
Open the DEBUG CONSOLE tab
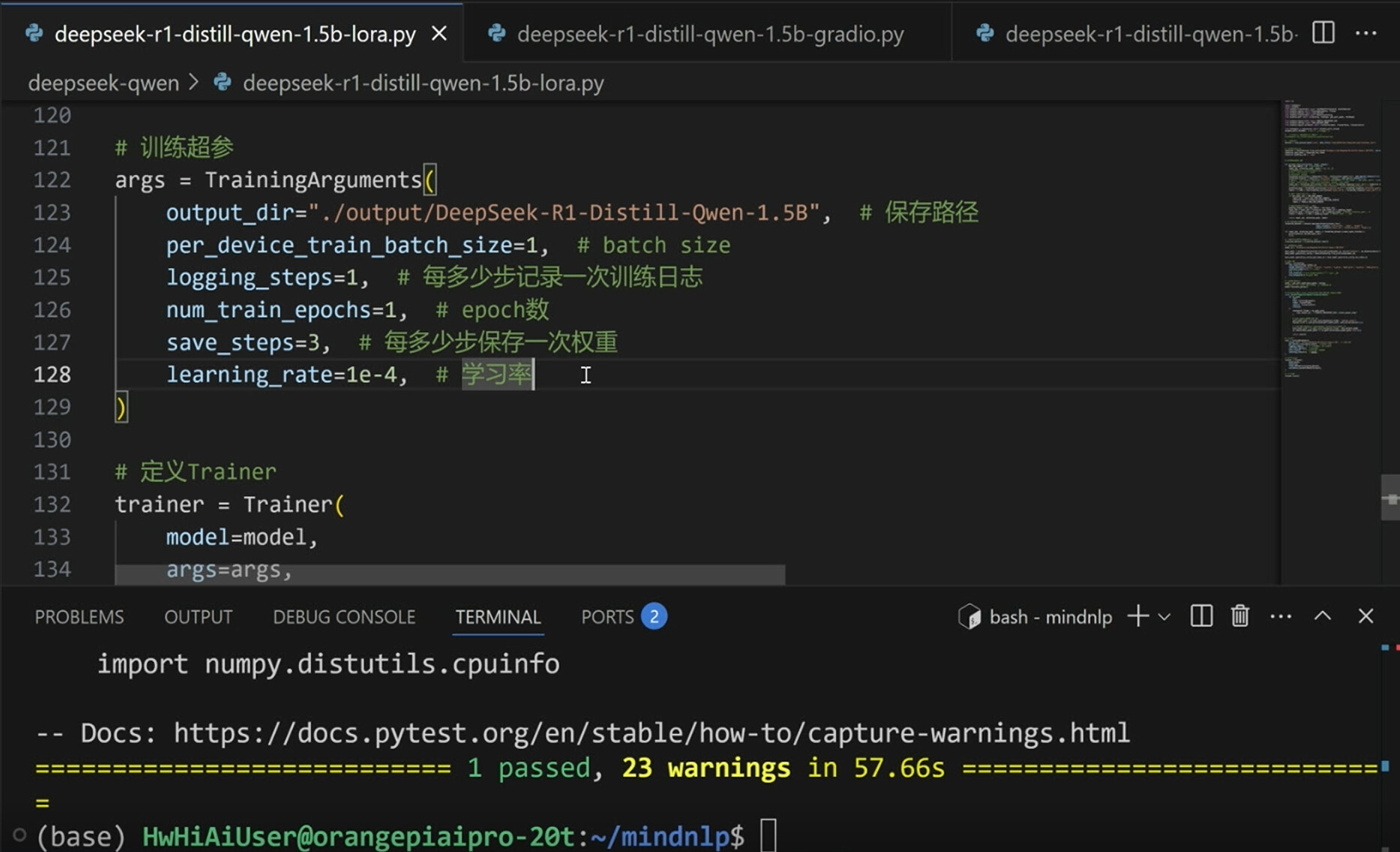coord(344,617)
